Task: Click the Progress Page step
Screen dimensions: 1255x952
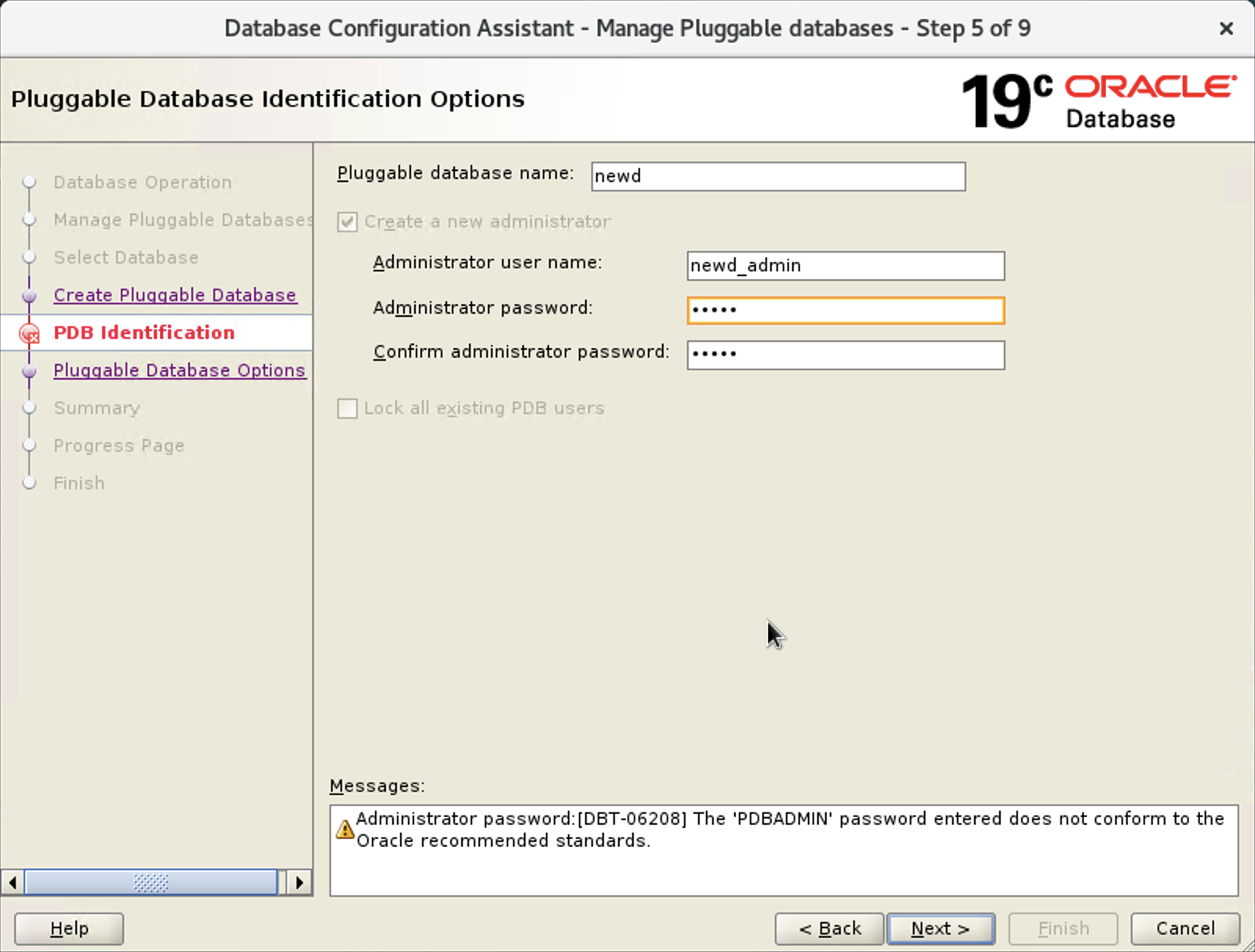Action: pyautogui.click(x=119, y=445)
